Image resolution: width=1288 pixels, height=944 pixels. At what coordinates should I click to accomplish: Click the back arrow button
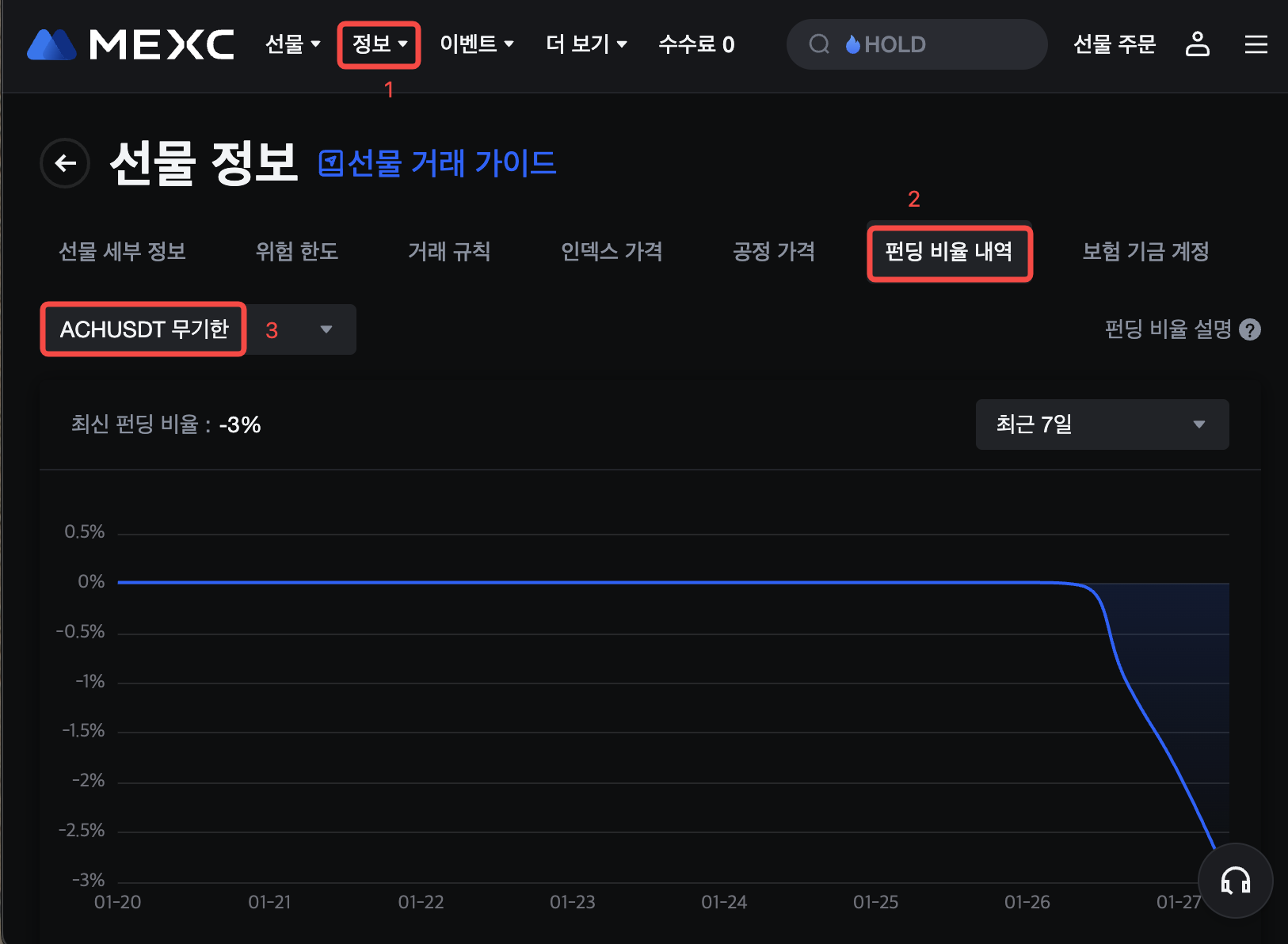click(65, 163)
